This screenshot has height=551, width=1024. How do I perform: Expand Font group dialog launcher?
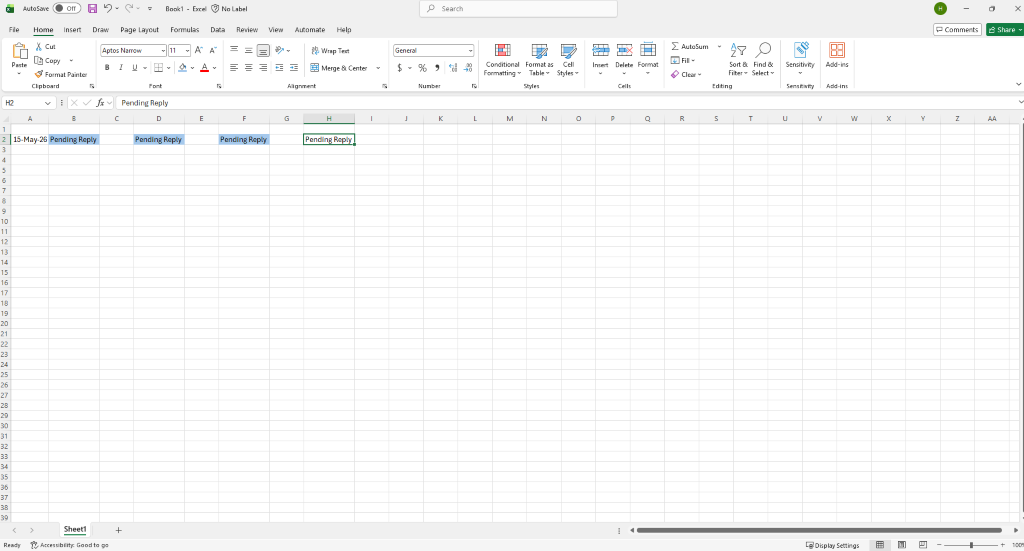coord(219,86)
